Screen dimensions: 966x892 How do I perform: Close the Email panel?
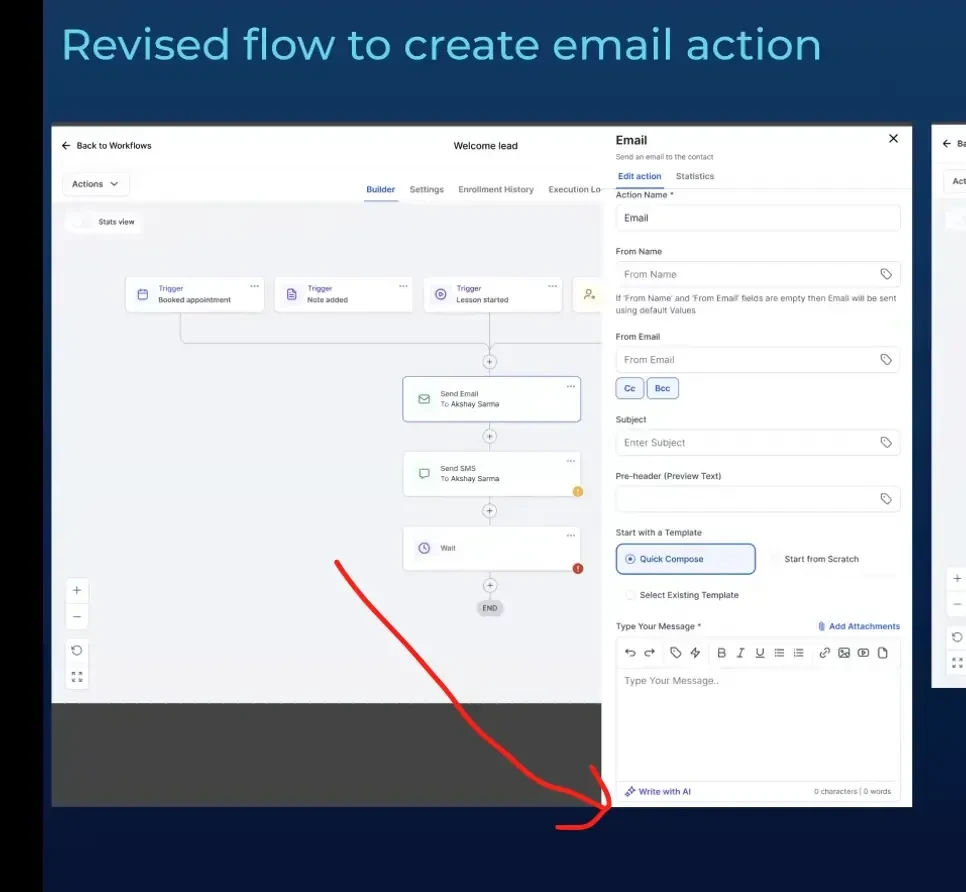893,139
